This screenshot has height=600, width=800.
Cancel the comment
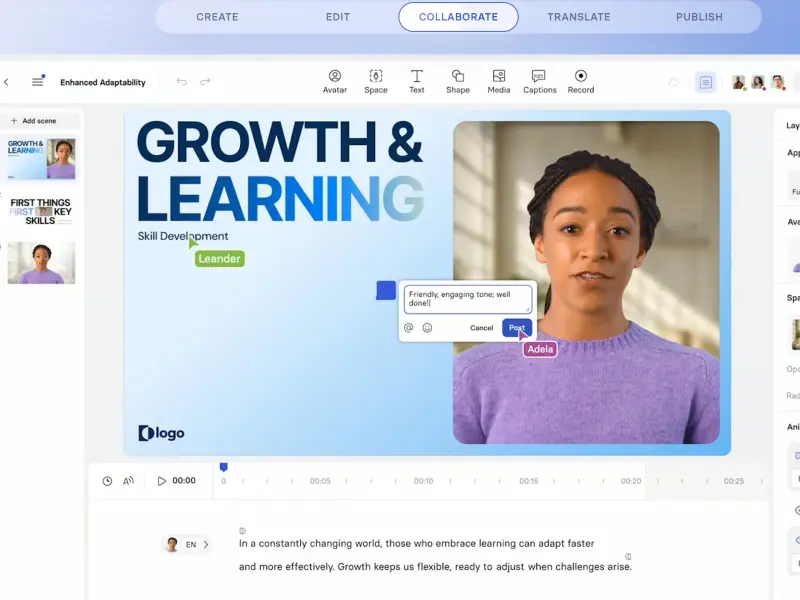(482, 328)
